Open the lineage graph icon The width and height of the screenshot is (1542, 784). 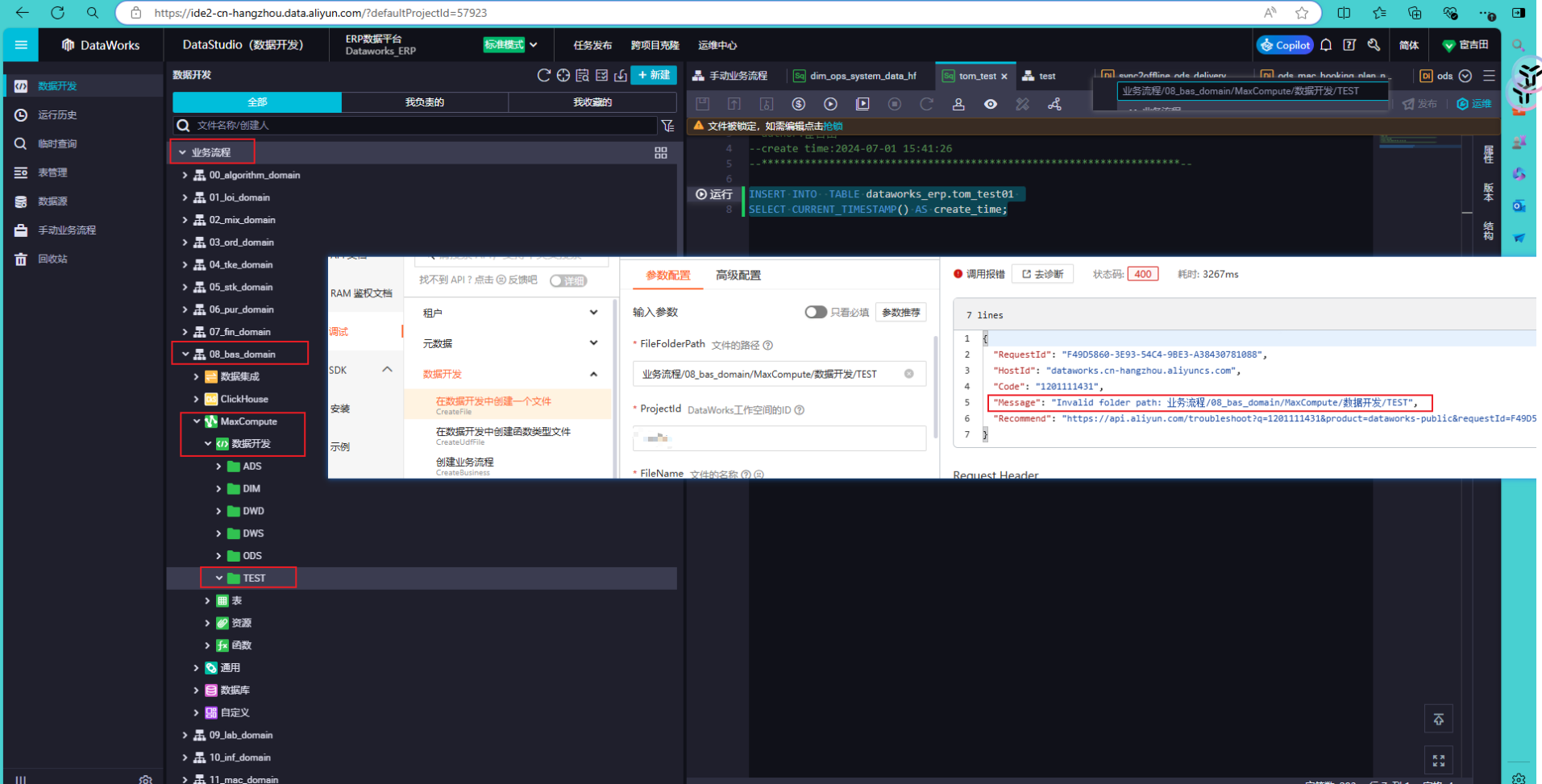(1054, 104)
